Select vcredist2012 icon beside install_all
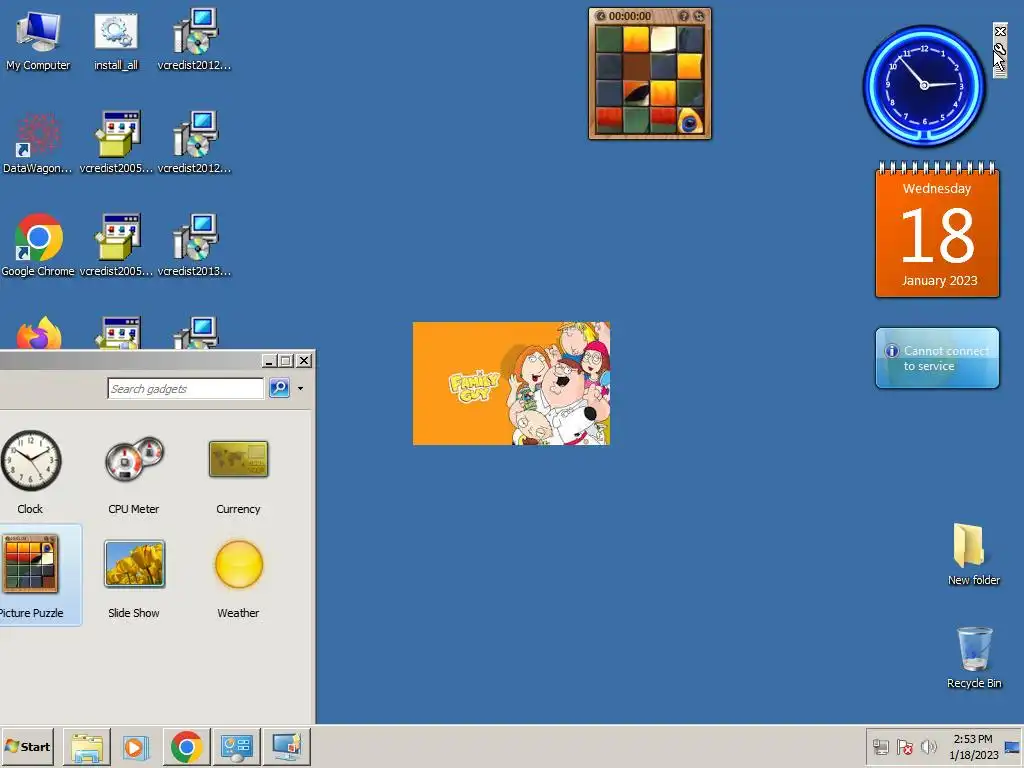This screenshot has width=1024, height=768. [x=194, y=39]
